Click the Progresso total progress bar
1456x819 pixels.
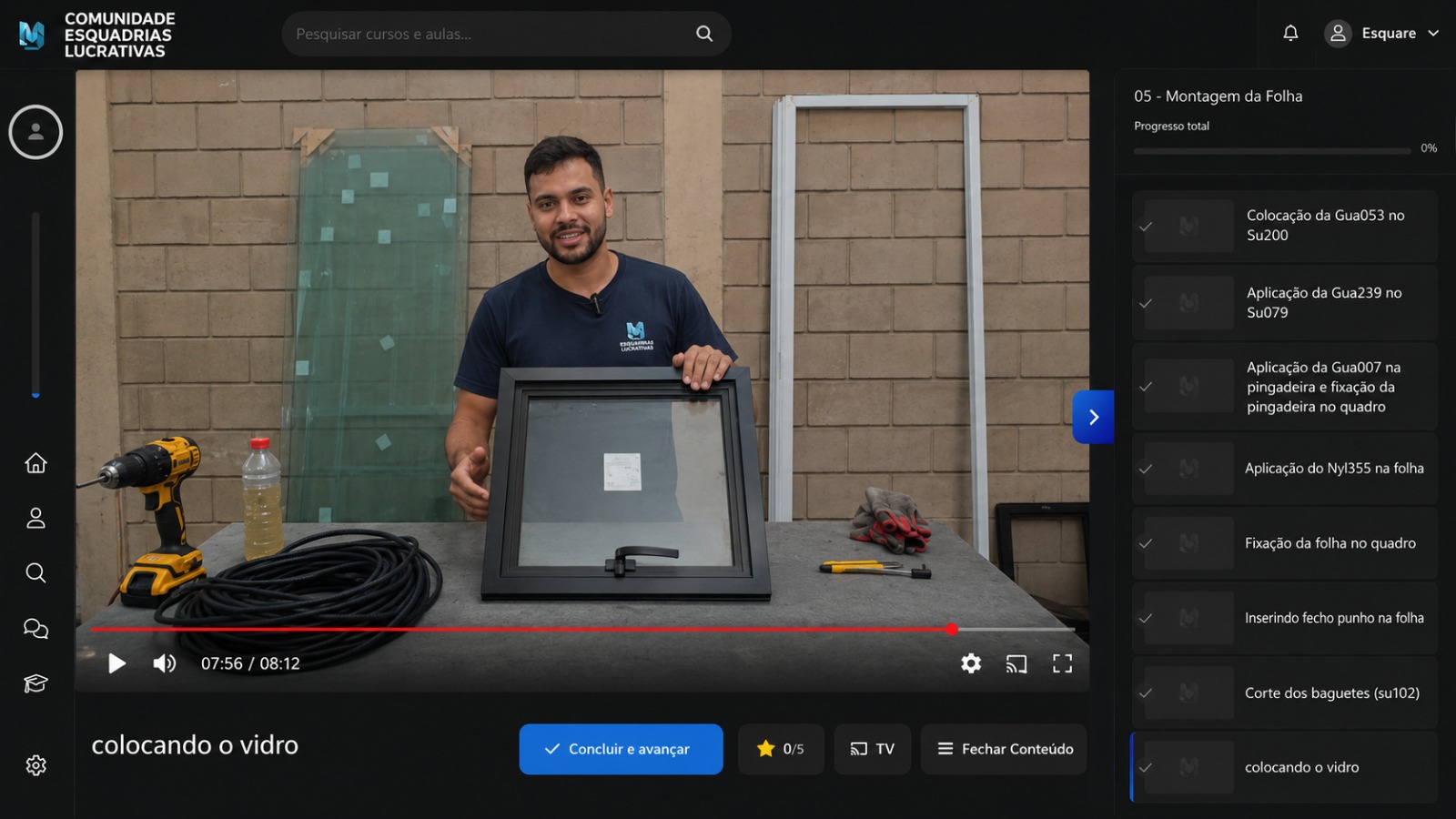1272,150
